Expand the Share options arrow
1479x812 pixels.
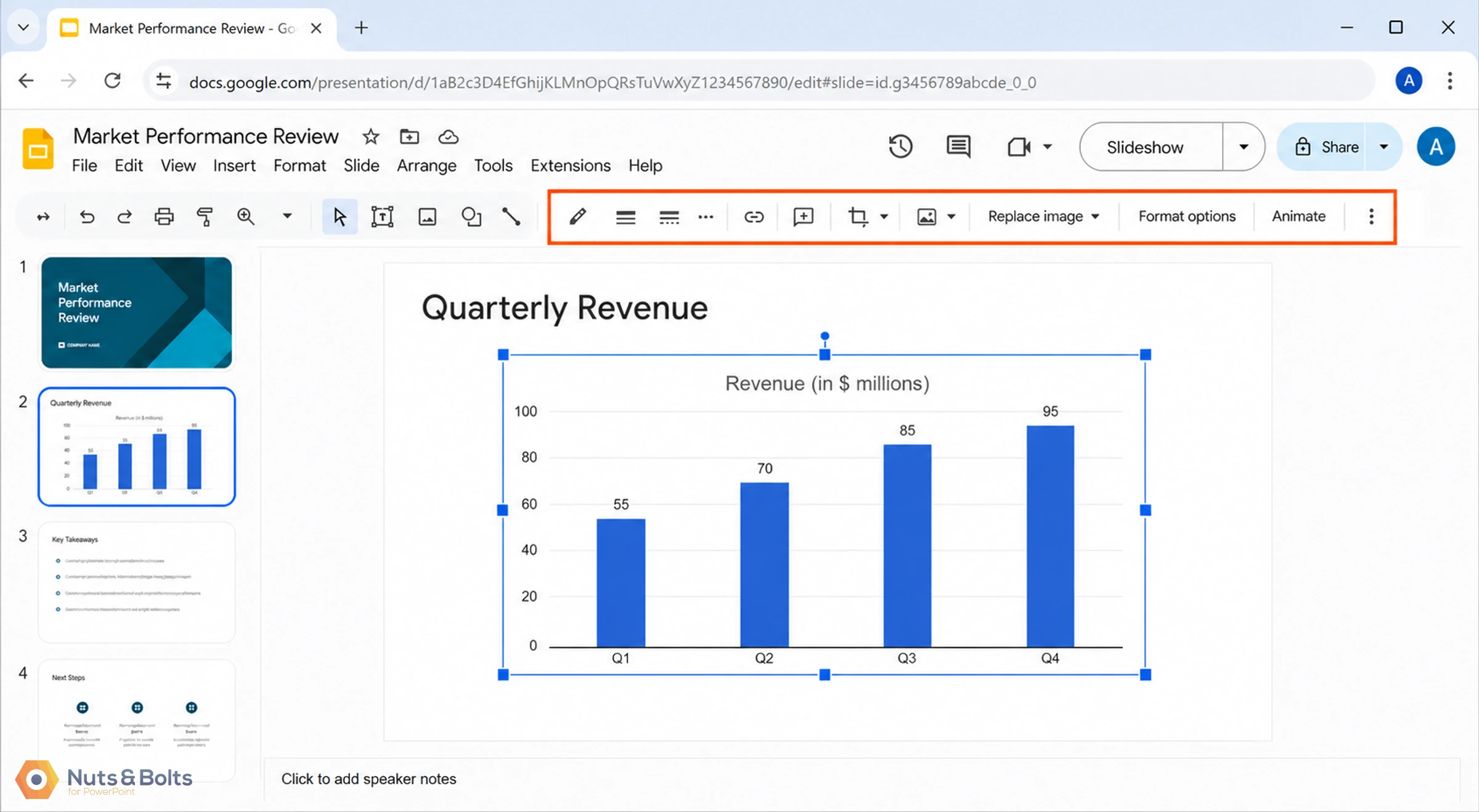point(1383,147)
